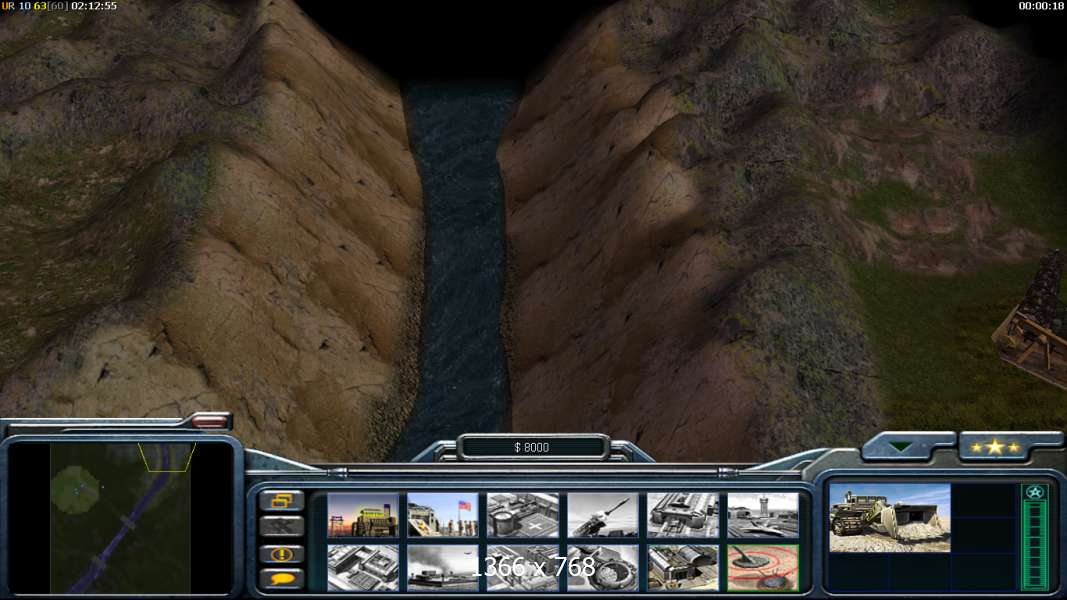
Task: Click the general's star emblem above the power bar
Action: (1035, 492)
